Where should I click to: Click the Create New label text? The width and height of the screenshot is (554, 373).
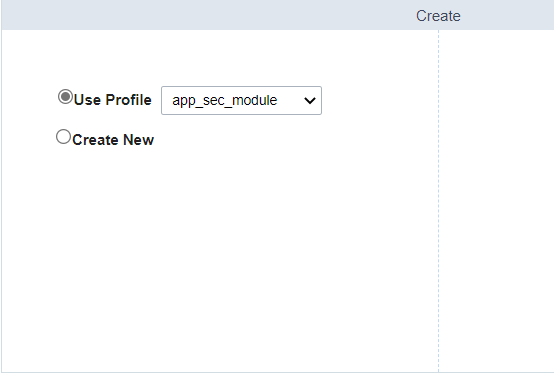113,140
